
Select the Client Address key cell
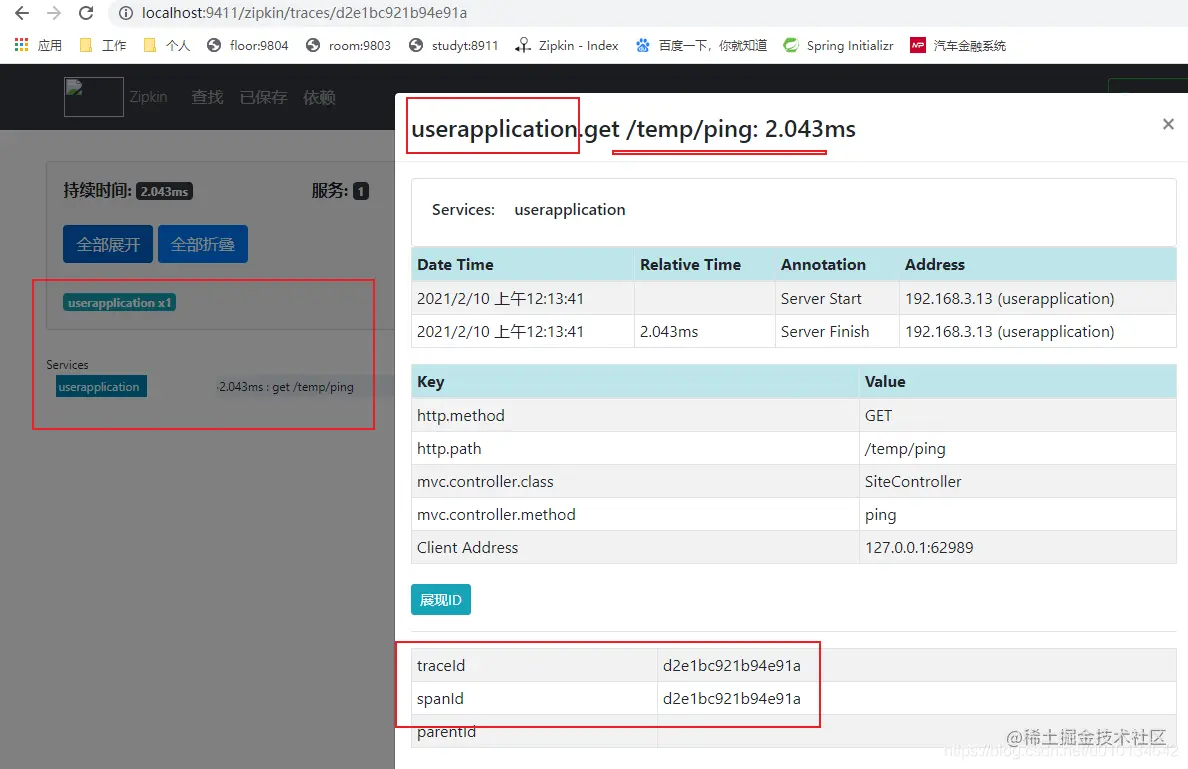[635, 547]
